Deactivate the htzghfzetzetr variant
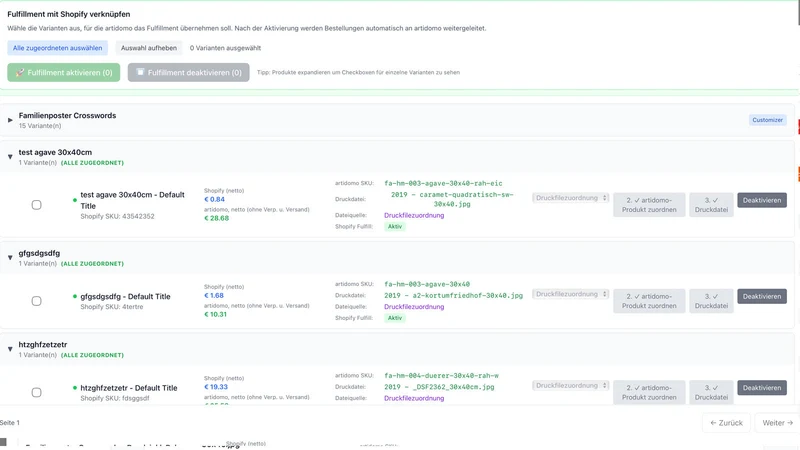Viewport: 800px width, 450px height. pos(762,388)
